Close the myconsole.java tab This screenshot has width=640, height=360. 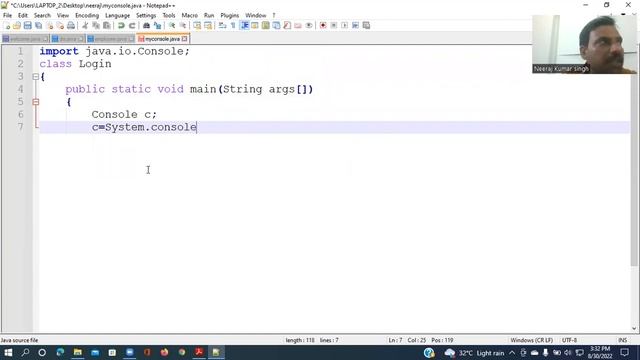coord(184,39)
